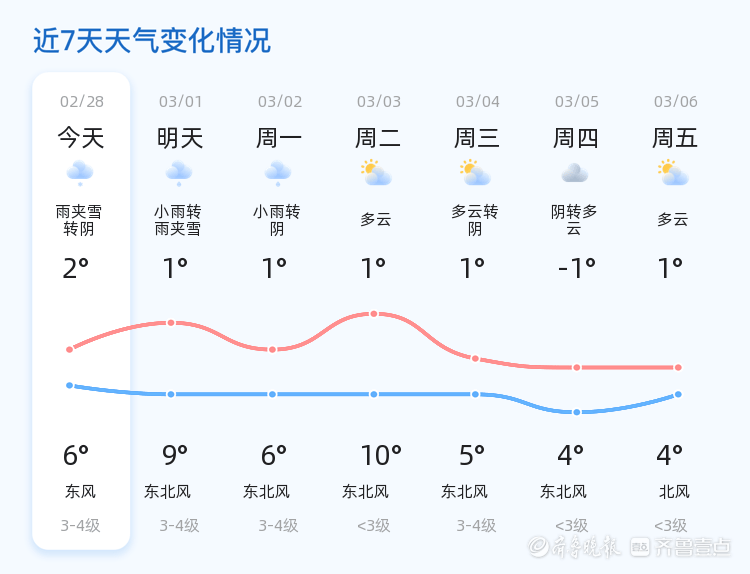Image resolution: width=750 pixels, height=574 pixels.
Task: Click the 雨夹雪转阴 weather description
Action: (79, 220)
